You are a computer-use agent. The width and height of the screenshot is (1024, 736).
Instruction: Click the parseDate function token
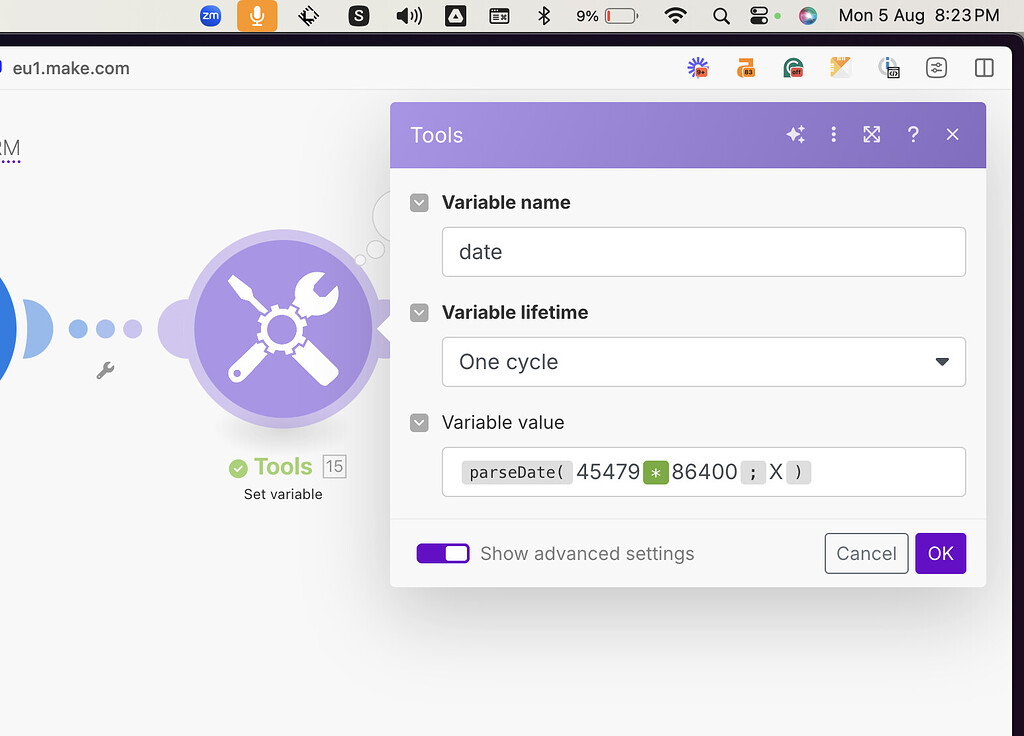[516, 472]
